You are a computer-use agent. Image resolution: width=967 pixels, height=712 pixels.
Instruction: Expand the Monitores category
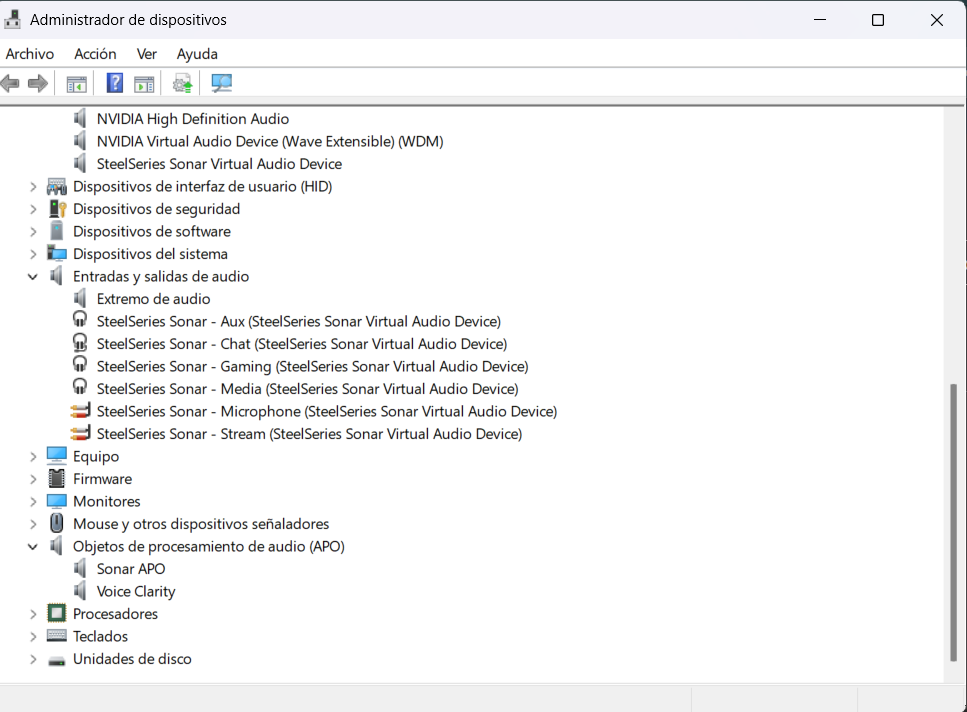33,502
